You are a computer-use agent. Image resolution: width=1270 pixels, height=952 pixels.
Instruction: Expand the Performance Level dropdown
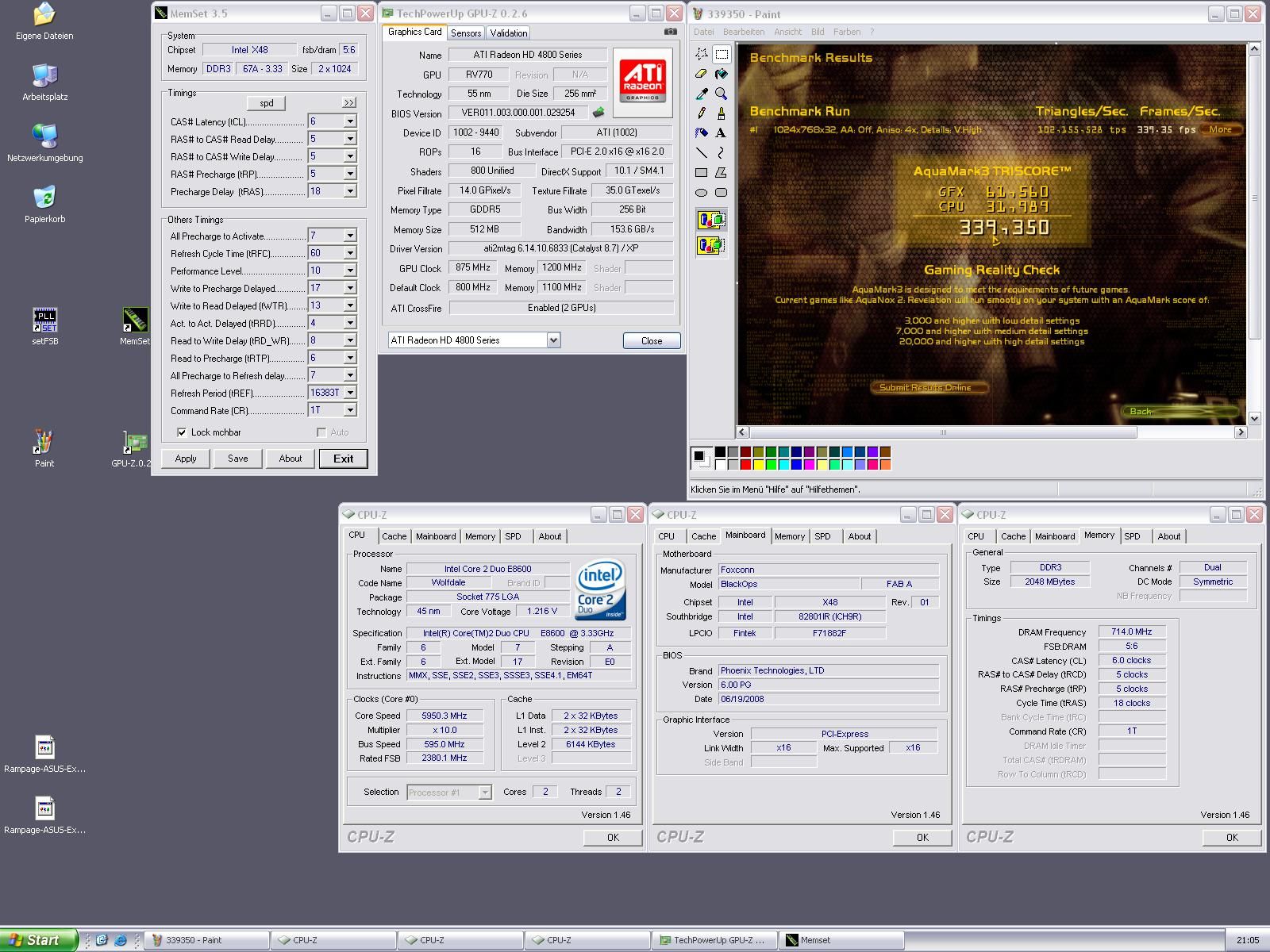(349, 271)
